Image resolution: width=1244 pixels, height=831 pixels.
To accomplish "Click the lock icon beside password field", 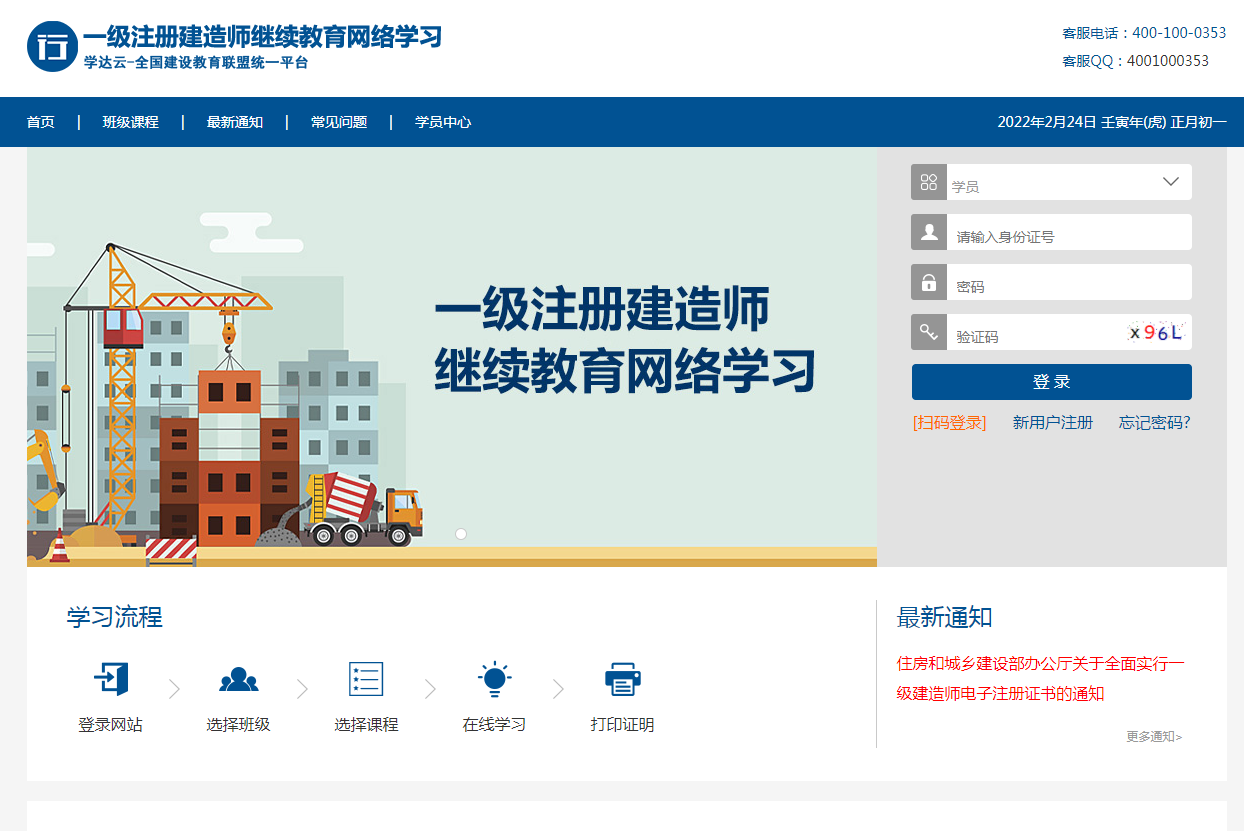I will coord(929,282).
